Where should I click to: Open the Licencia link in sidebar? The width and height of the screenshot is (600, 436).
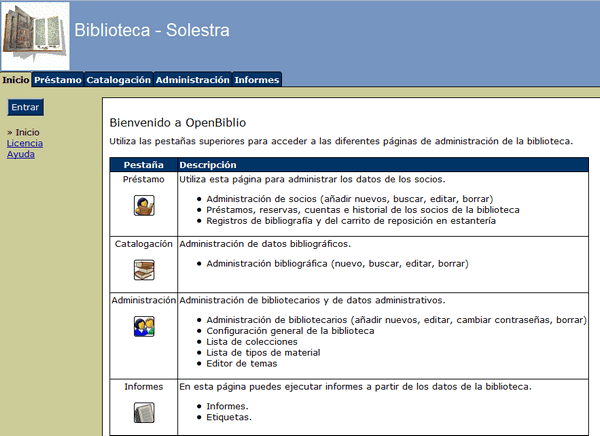pyautogui.click(x=24, y=143)
